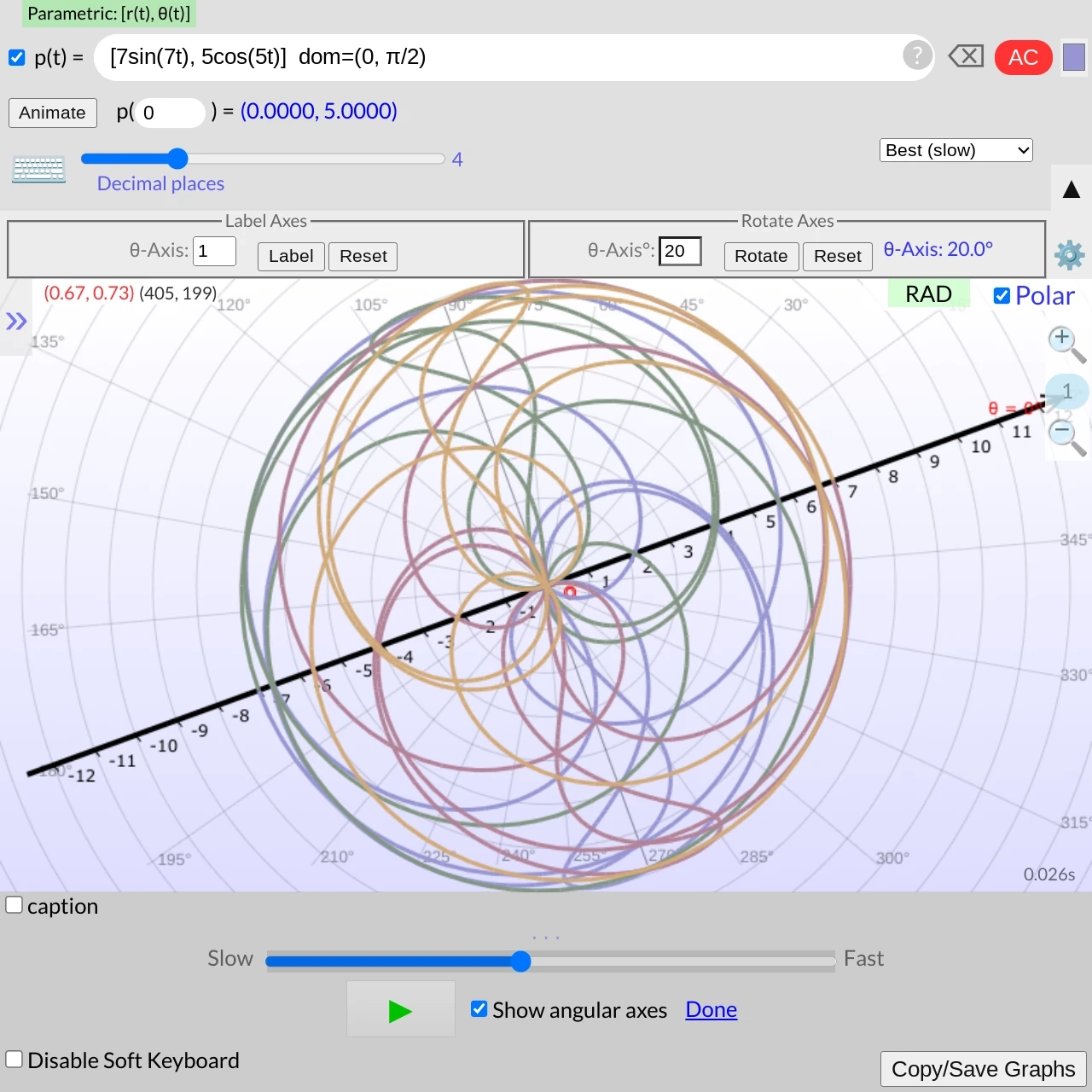Click the θ-Axis rotation angle input field
The height and width of the screenshot is (1092, 1092).
click(x=680, y=251)
